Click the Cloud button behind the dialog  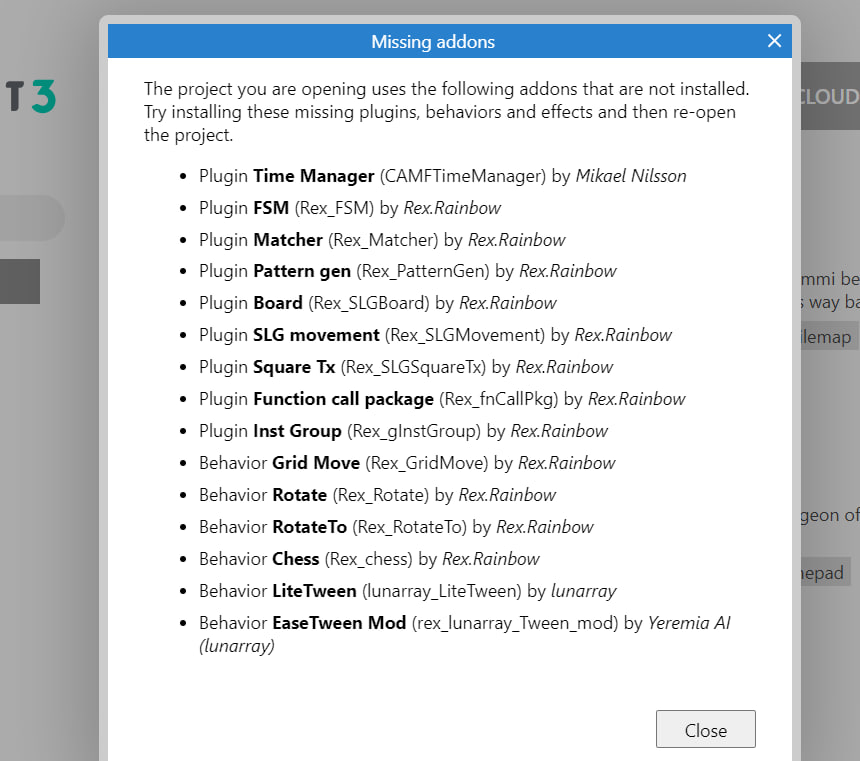pyautogui.click(x=830, y=96)
